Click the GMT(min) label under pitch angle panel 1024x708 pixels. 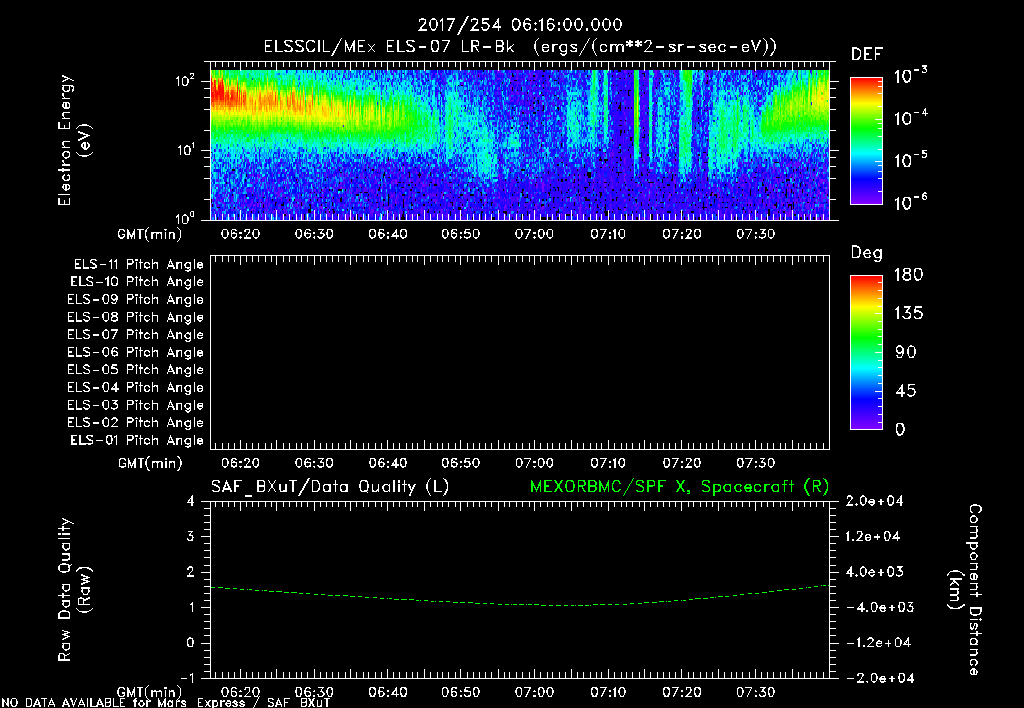[x=150, y=464]
